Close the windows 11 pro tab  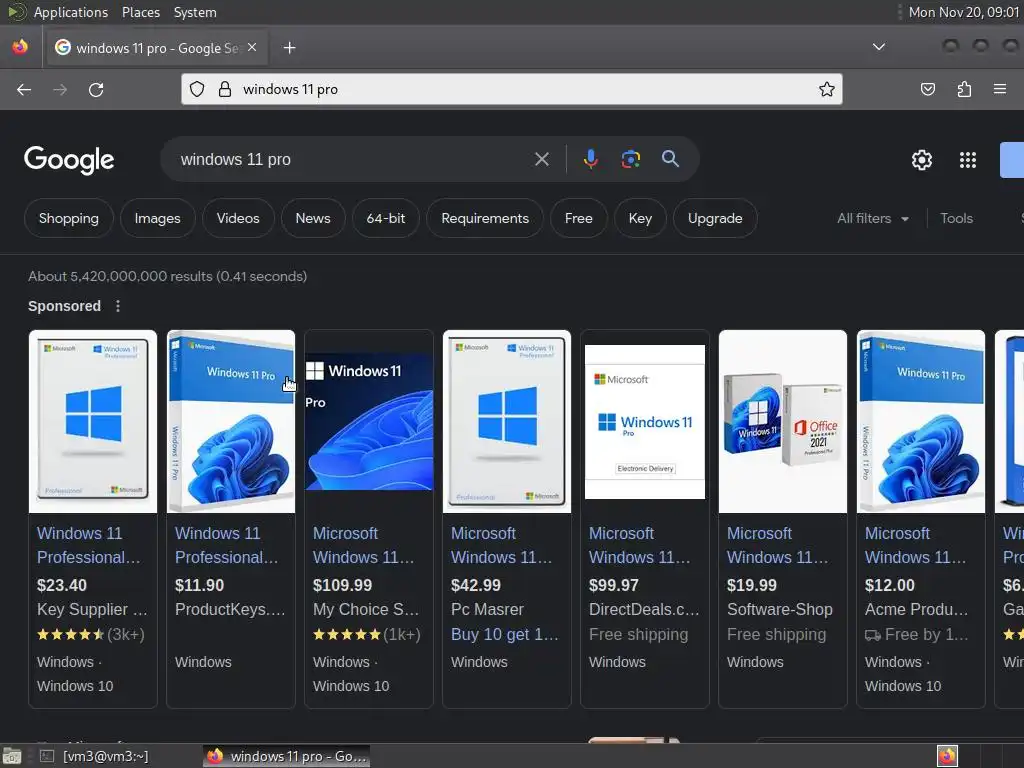coord(252,48)
